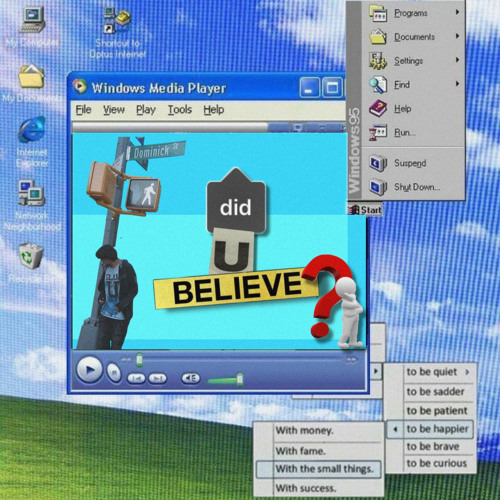Image resolution: width=500 pixels, height=500 pixels.
Task: Open Network Neighborhood desktop icon
Action: pyautogui.click(x=31, y=192)
